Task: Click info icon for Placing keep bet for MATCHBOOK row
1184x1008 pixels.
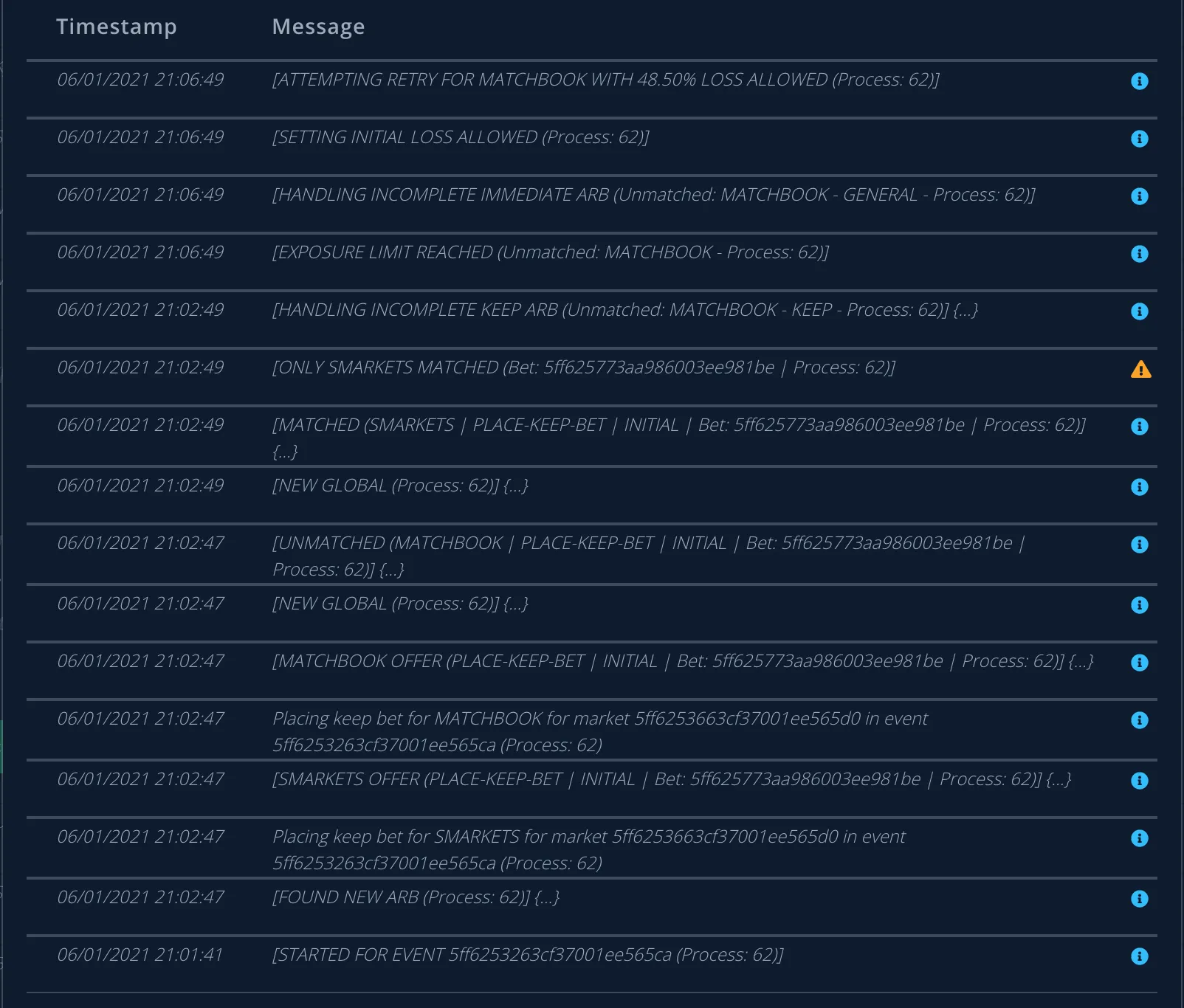Action: [x=1140, y=720]
